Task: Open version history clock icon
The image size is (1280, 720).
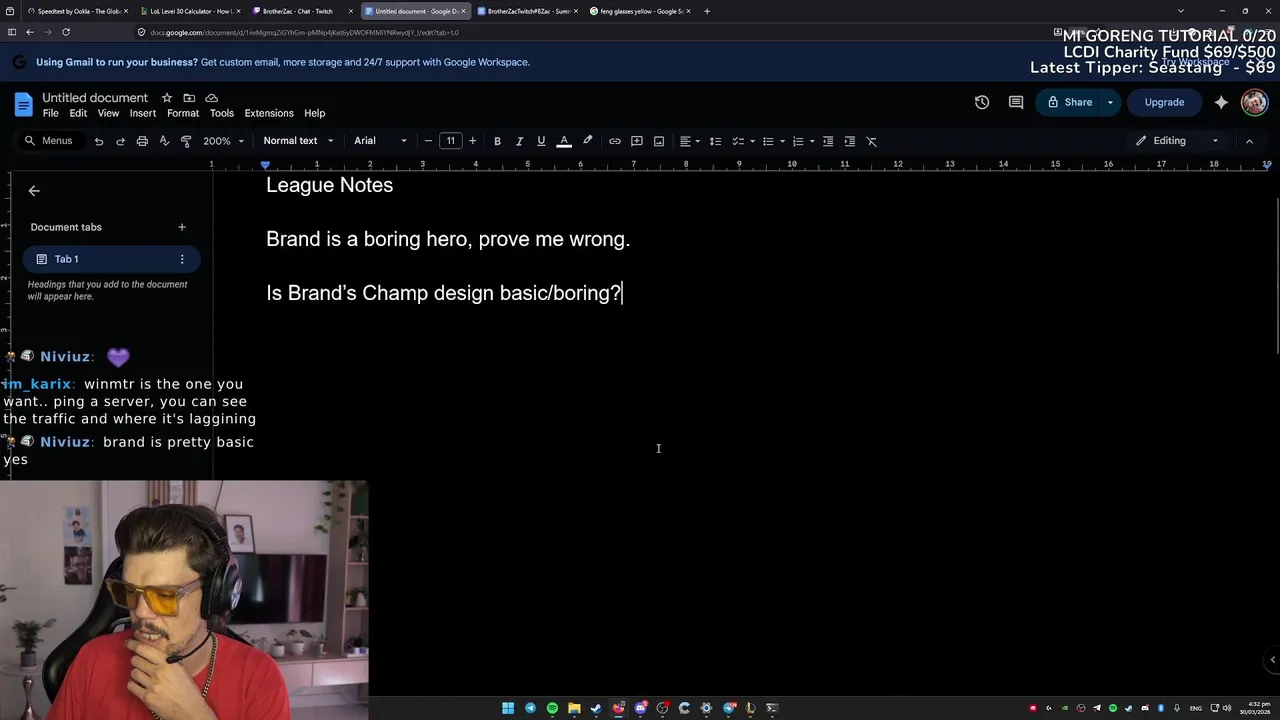Action: [982, 102]
